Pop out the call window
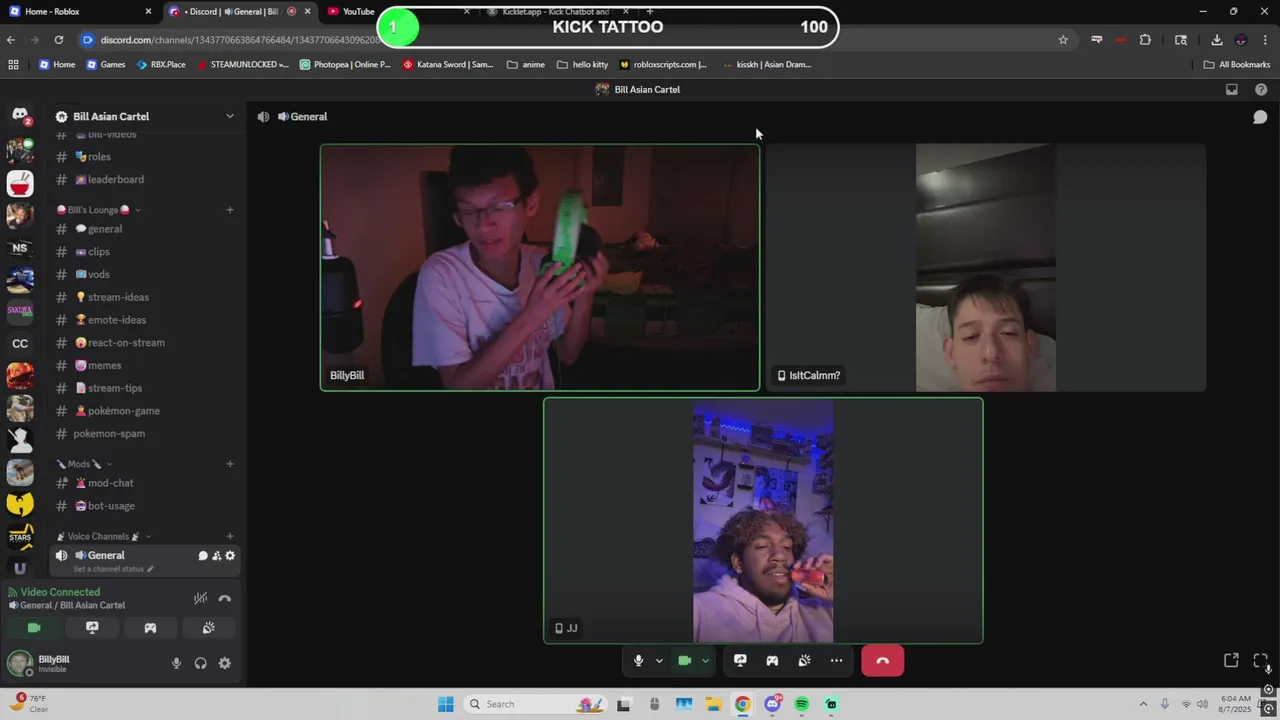Screen dimensions: 1280x720 coord(1231,661)
